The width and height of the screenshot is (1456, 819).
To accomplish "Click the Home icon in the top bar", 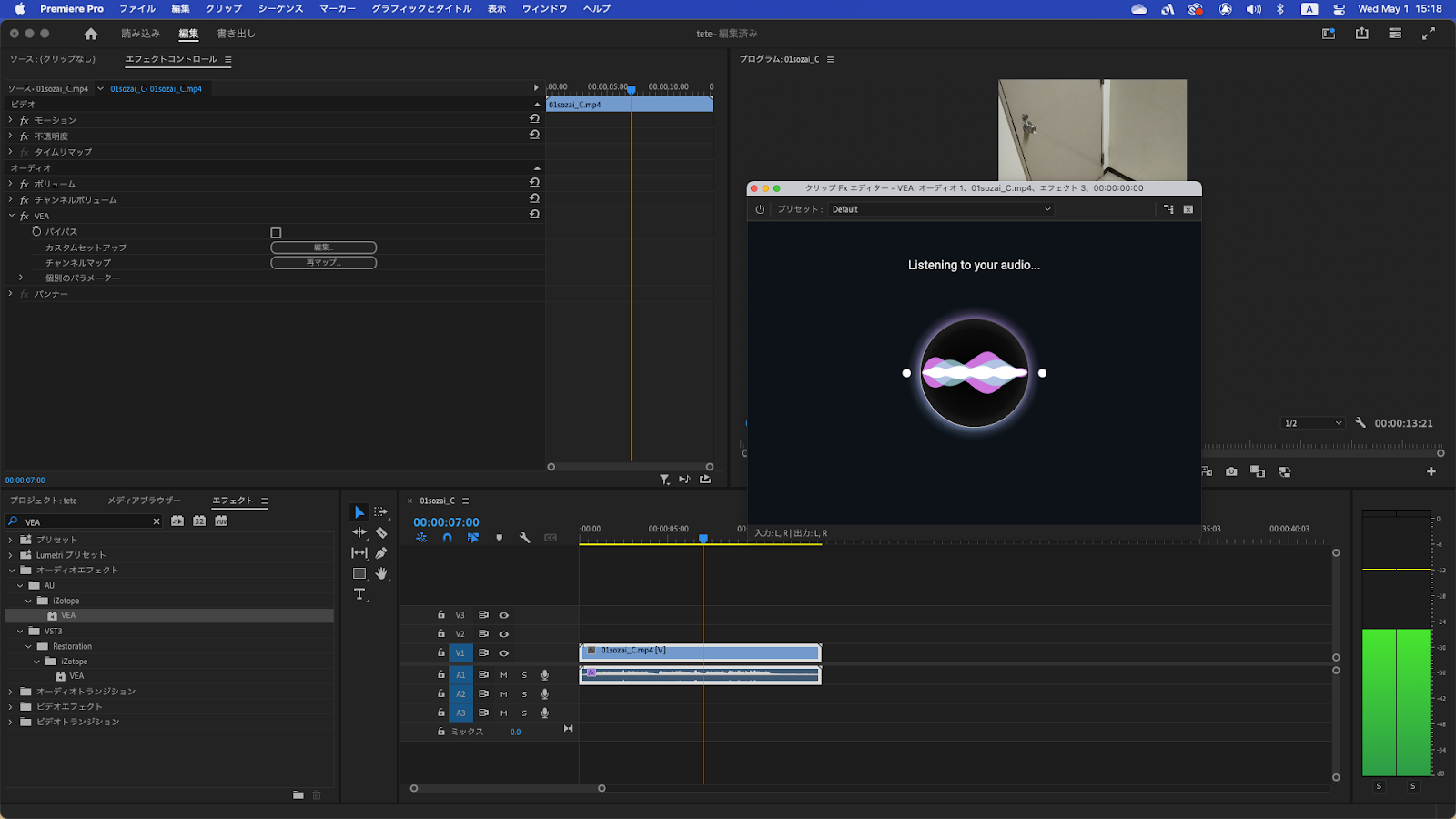I will point(91,34).
